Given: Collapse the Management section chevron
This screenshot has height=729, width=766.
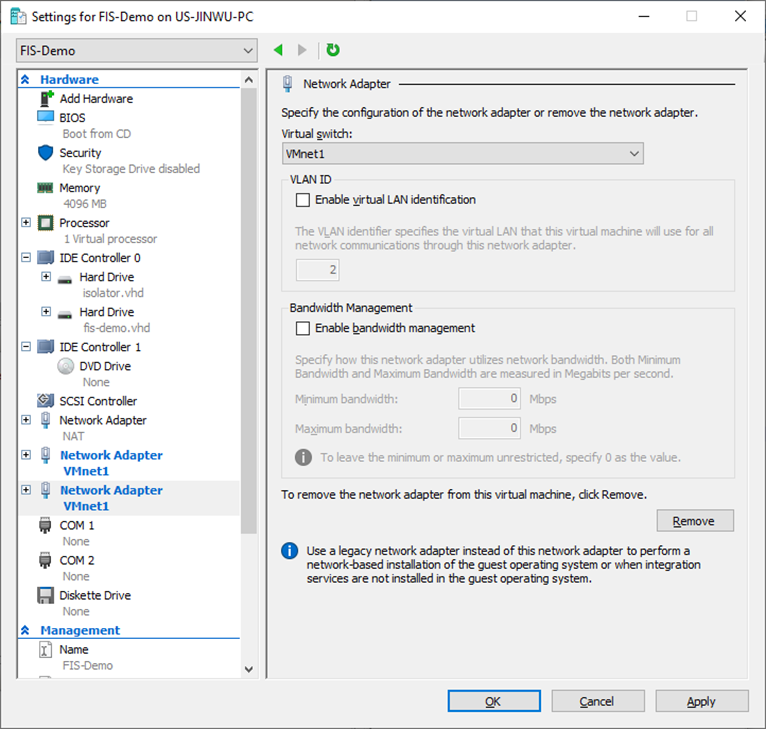Looking at the screenshot, I should pyautogui.click(x=25, y=630).
